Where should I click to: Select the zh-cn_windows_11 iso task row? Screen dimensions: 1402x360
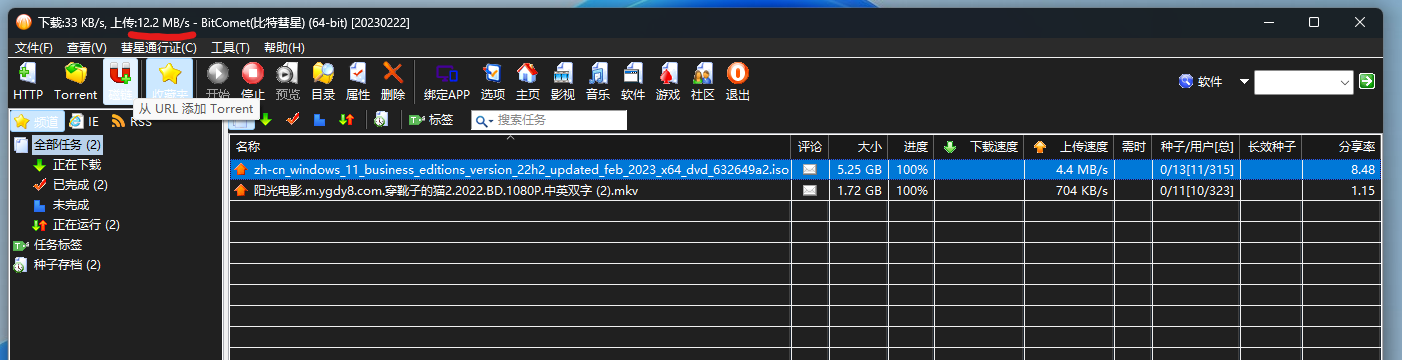pyautogui.click(x=805, y=169)
